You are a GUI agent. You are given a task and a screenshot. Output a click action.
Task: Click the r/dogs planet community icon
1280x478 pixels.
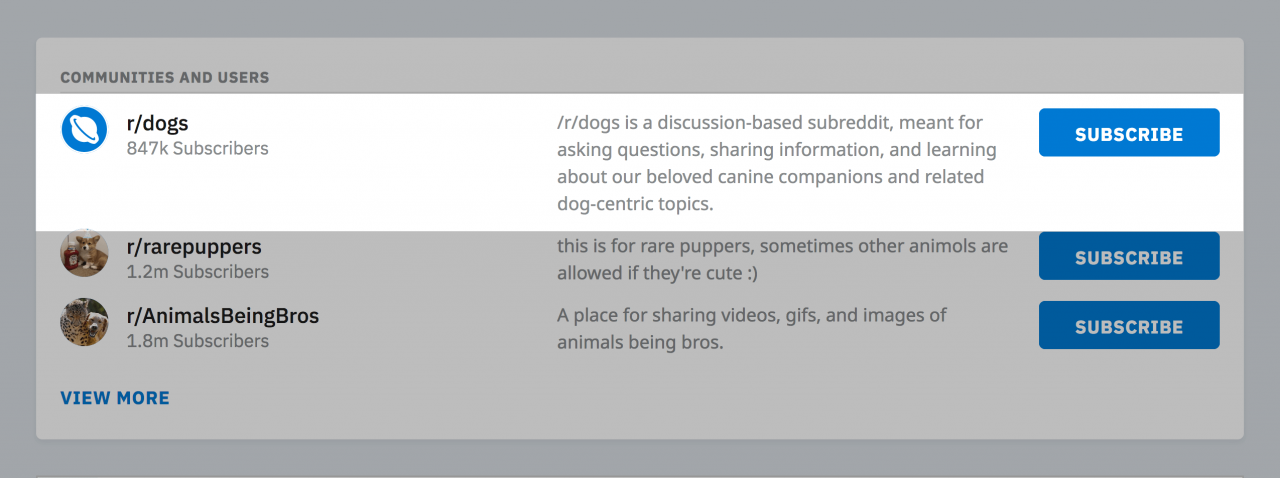[84, 130]
